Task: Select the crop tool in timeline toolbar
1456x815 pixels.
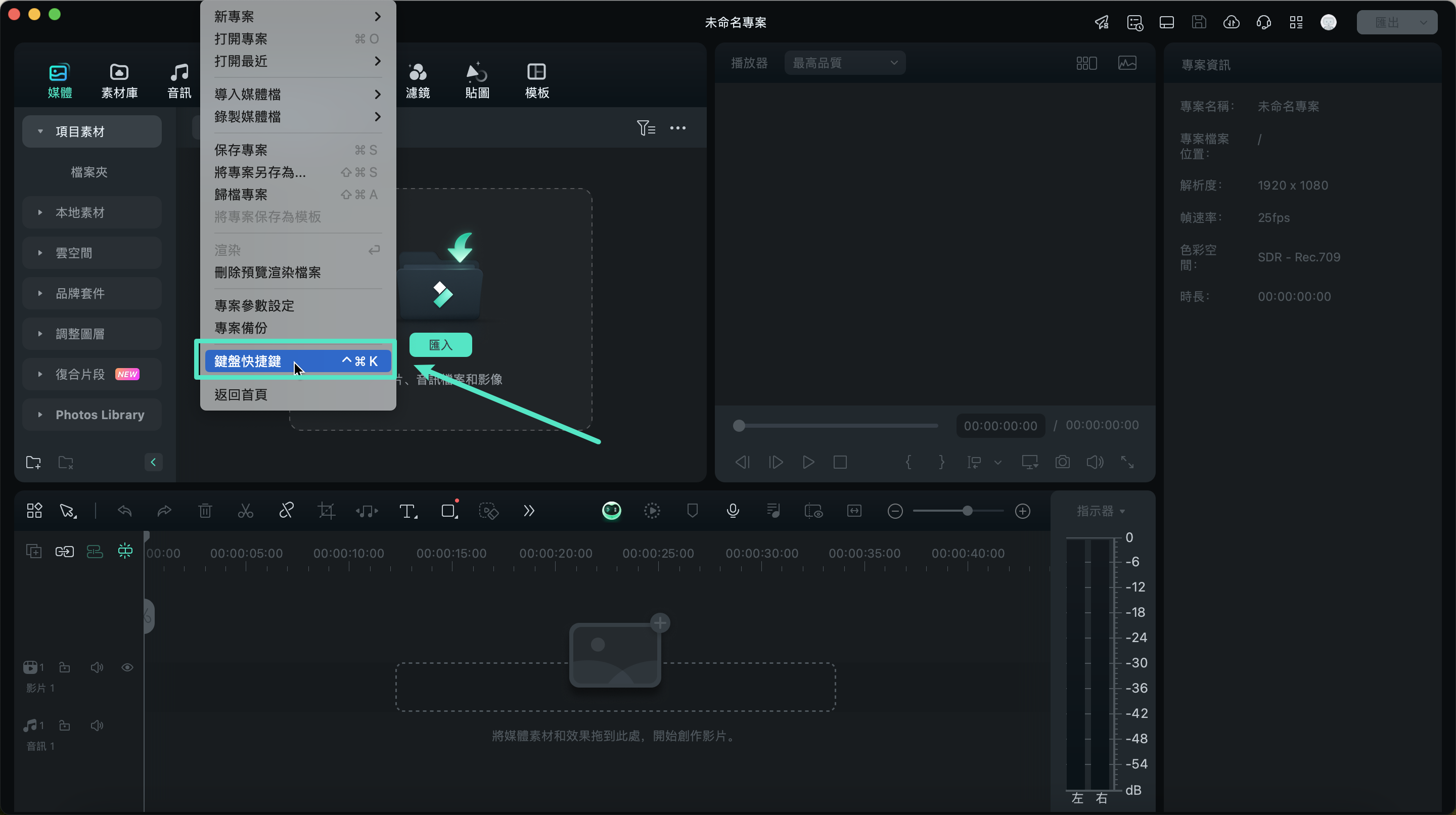Action: pyautogui.click(x=327, y=511)
